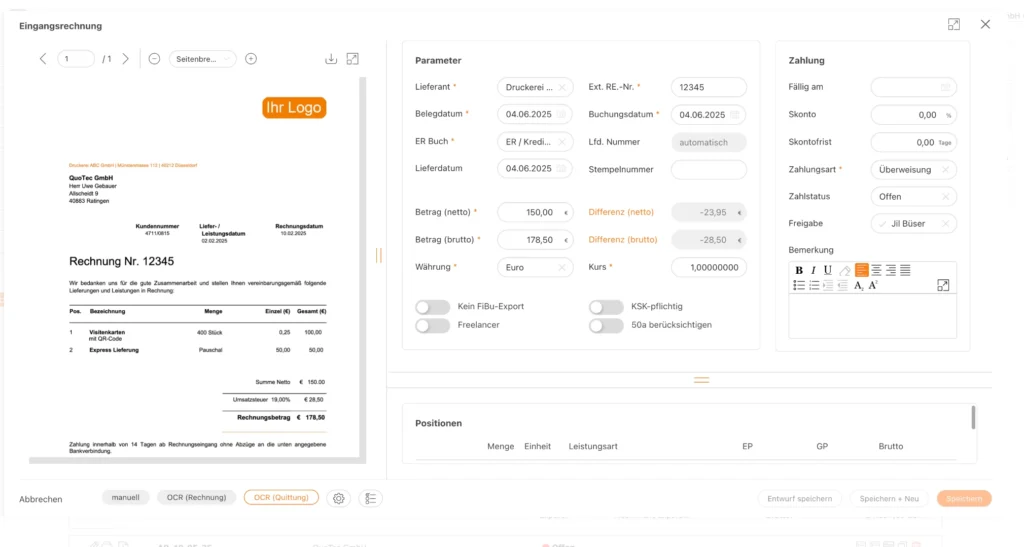Open Zahlungsart Überweisung dropdown

(x=913, y=170)
